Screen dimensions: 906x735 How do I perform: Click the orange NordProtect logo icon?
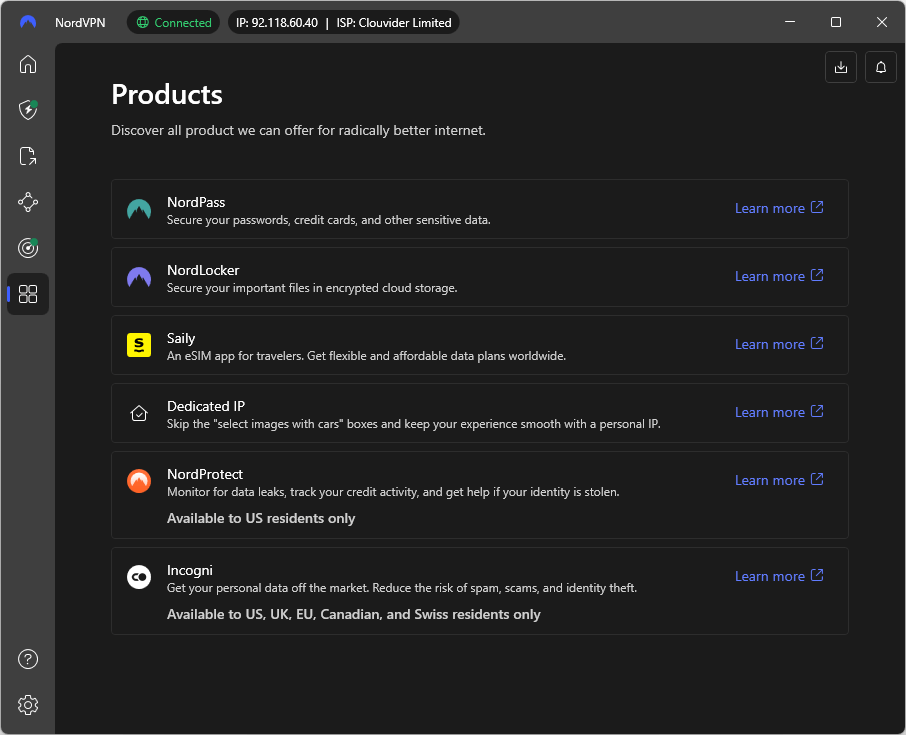tap(139, 481)
